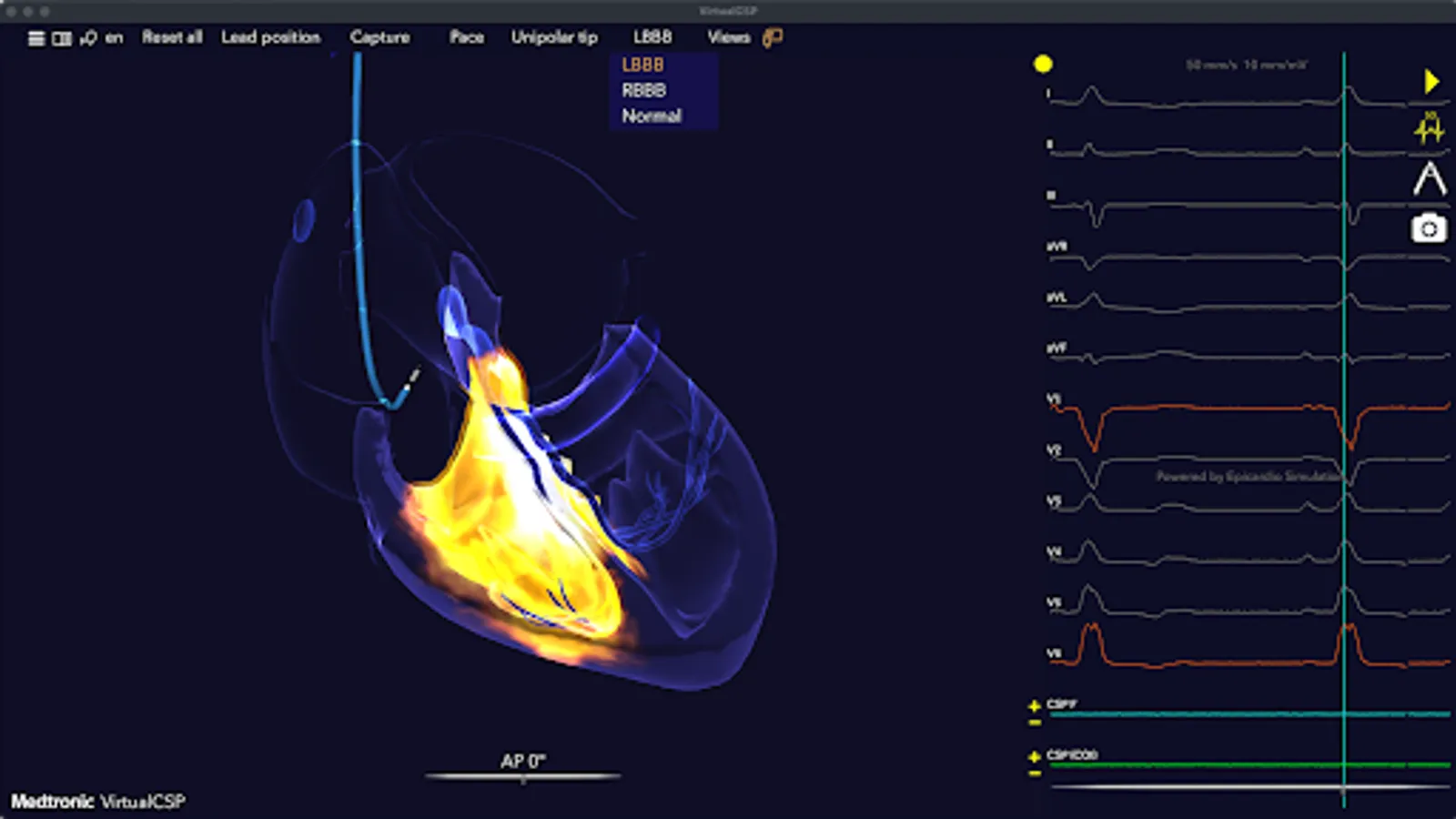Click the Reset all button
This screenshot has height=819, width=1456.
pos(173,38)
